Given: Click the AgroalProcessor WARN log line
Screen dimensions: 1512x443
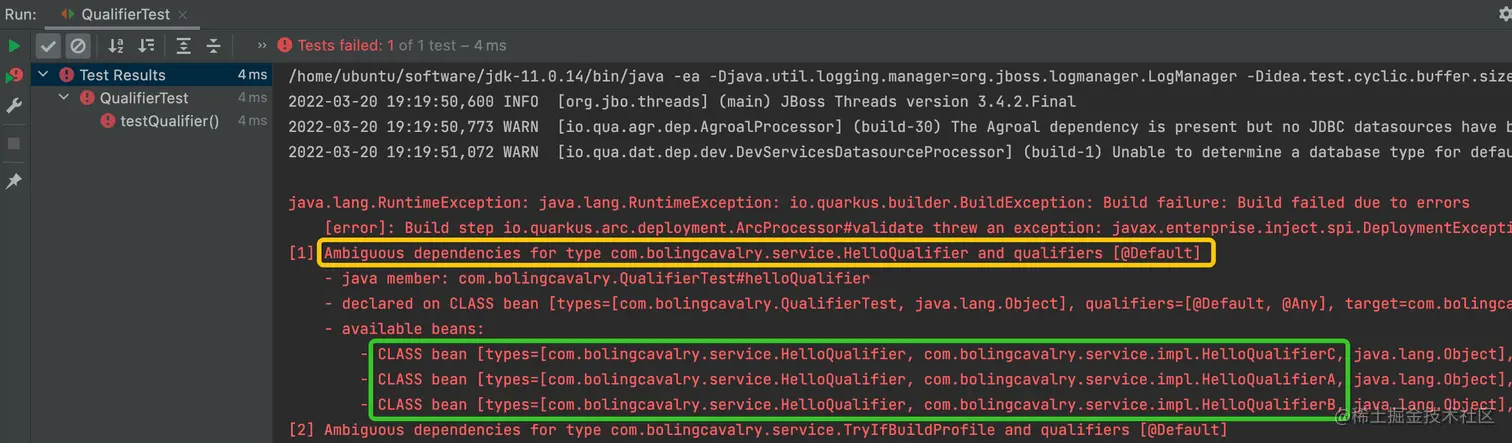Looking at the screenshot, I should coord(899,127).
